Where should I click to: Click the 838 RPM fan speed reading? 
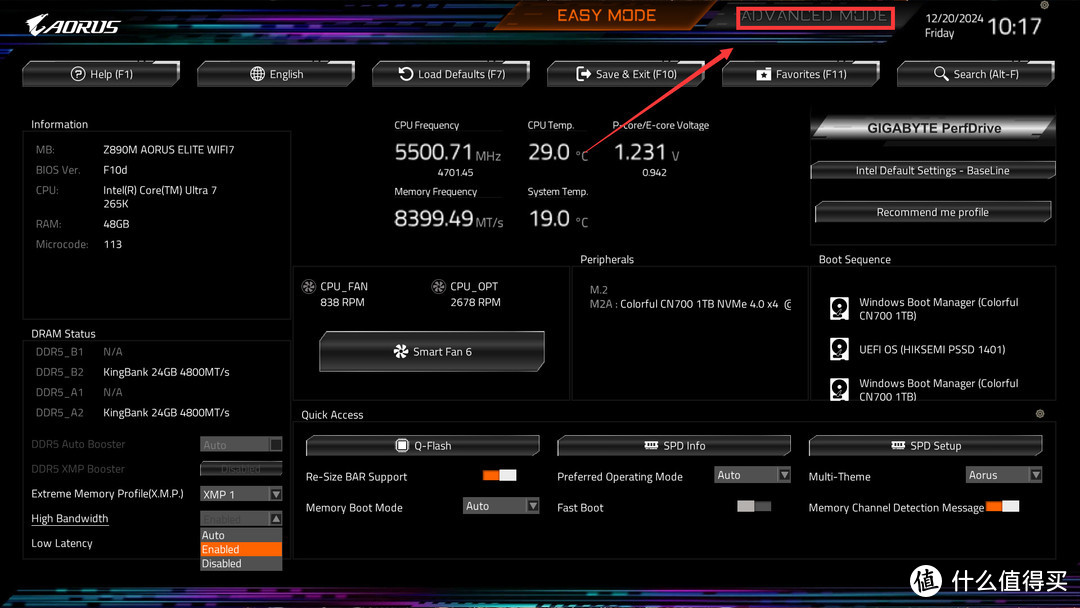pyautogui.click(x=342, y=302)
